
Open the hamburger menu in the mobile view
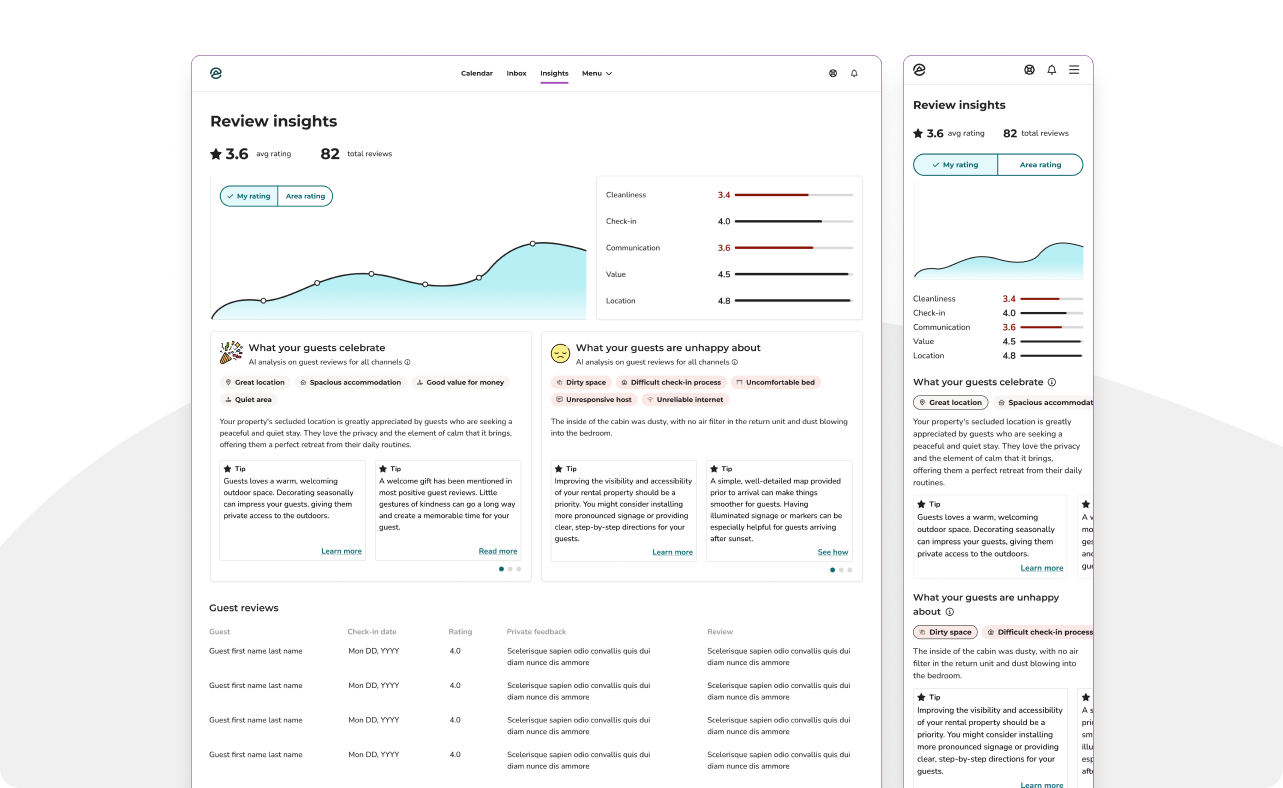[x=1074, y=70]
